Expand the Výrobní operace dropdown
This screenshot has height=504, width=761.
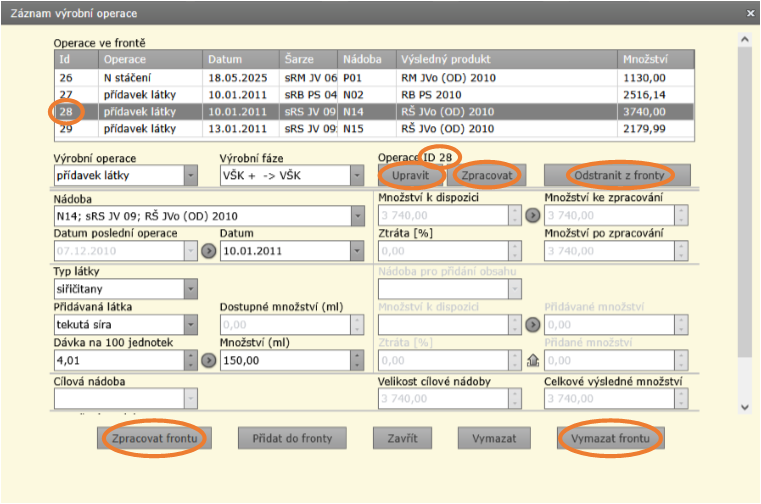pos(190,176)
